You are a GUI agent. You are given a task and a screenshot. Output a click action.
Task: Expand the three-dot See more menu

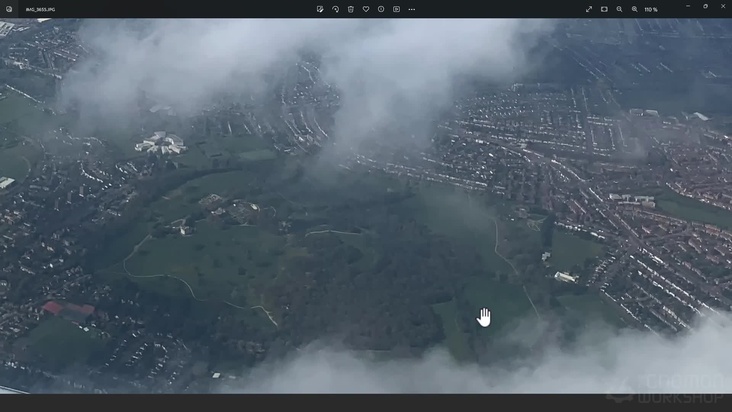point(411,9)
